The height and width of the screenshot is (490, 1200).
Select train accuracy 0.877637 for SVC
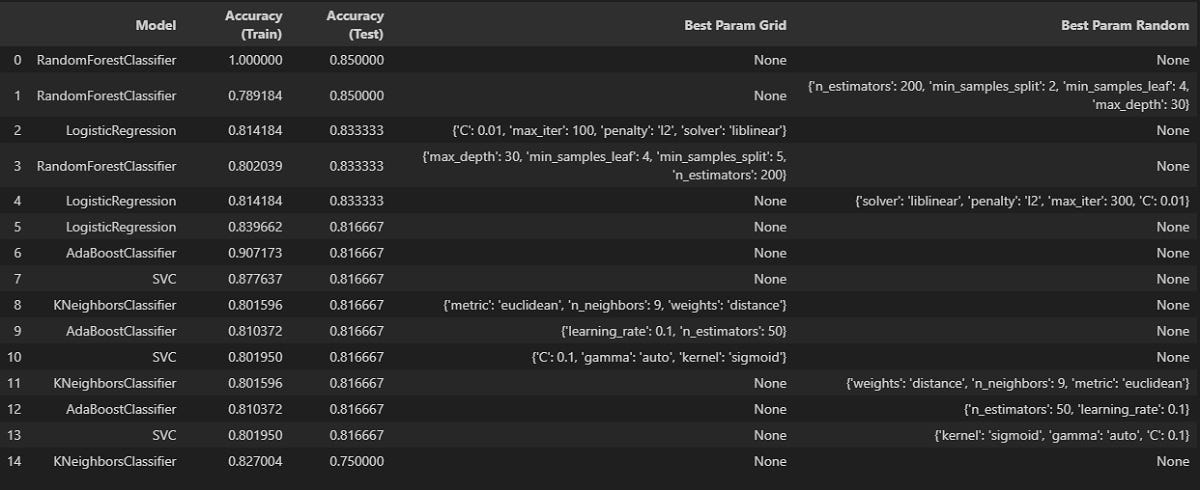[254, 279]
